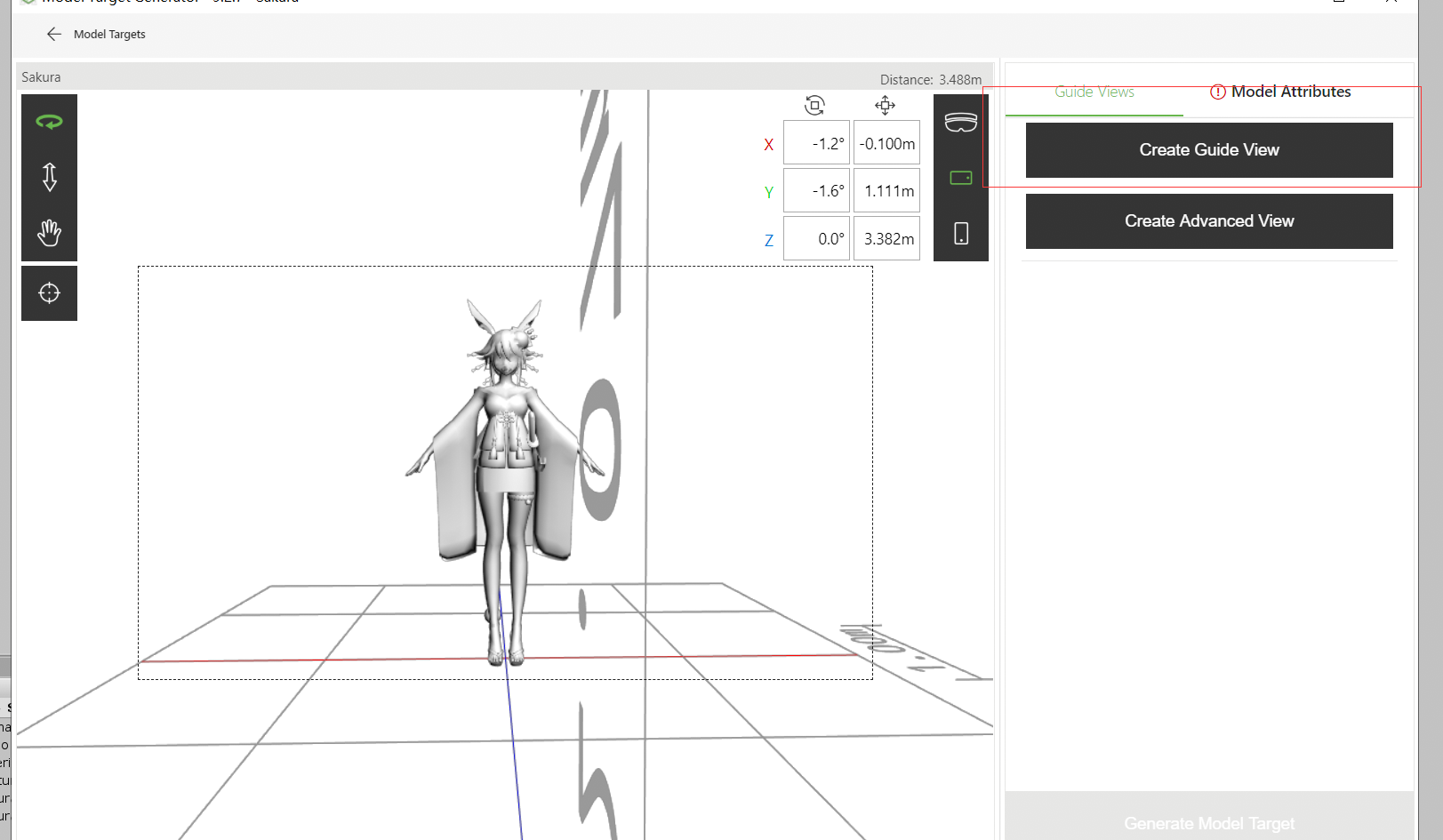Click the rotation values icon above angle fields
The height and width of the screenshot is (840, 1443).
click(816, 105)
